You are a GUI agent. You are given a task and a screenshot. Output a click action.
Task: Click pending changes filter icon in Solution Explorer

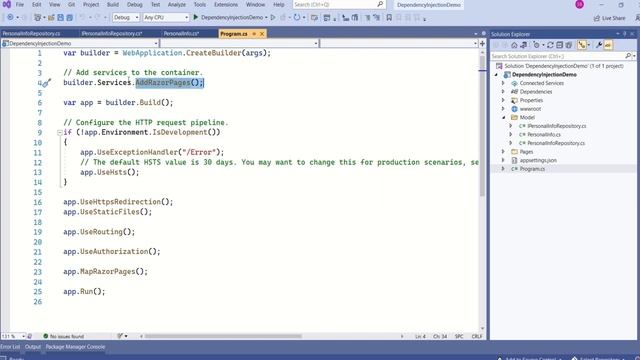537,45
